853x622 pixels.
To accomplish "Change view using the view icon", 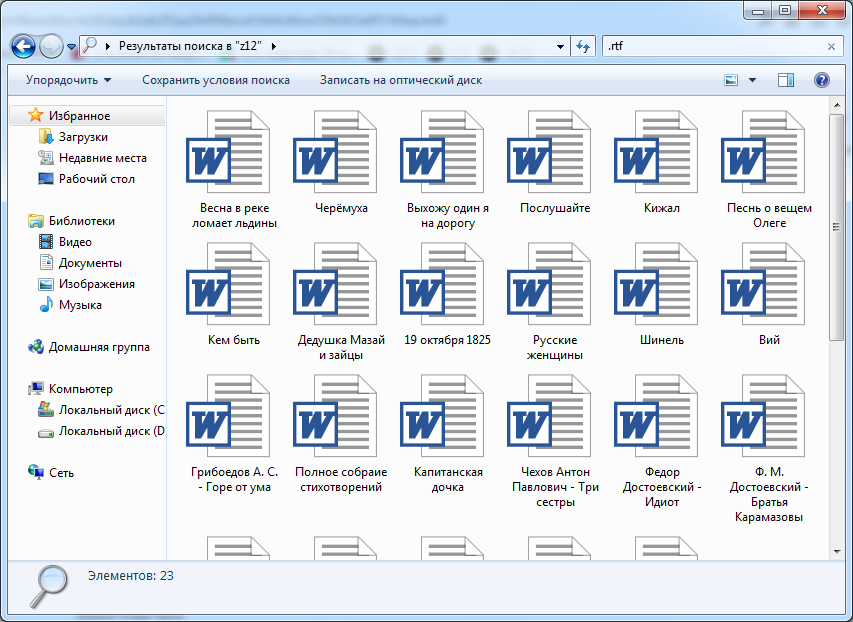I will coord(731,80).
